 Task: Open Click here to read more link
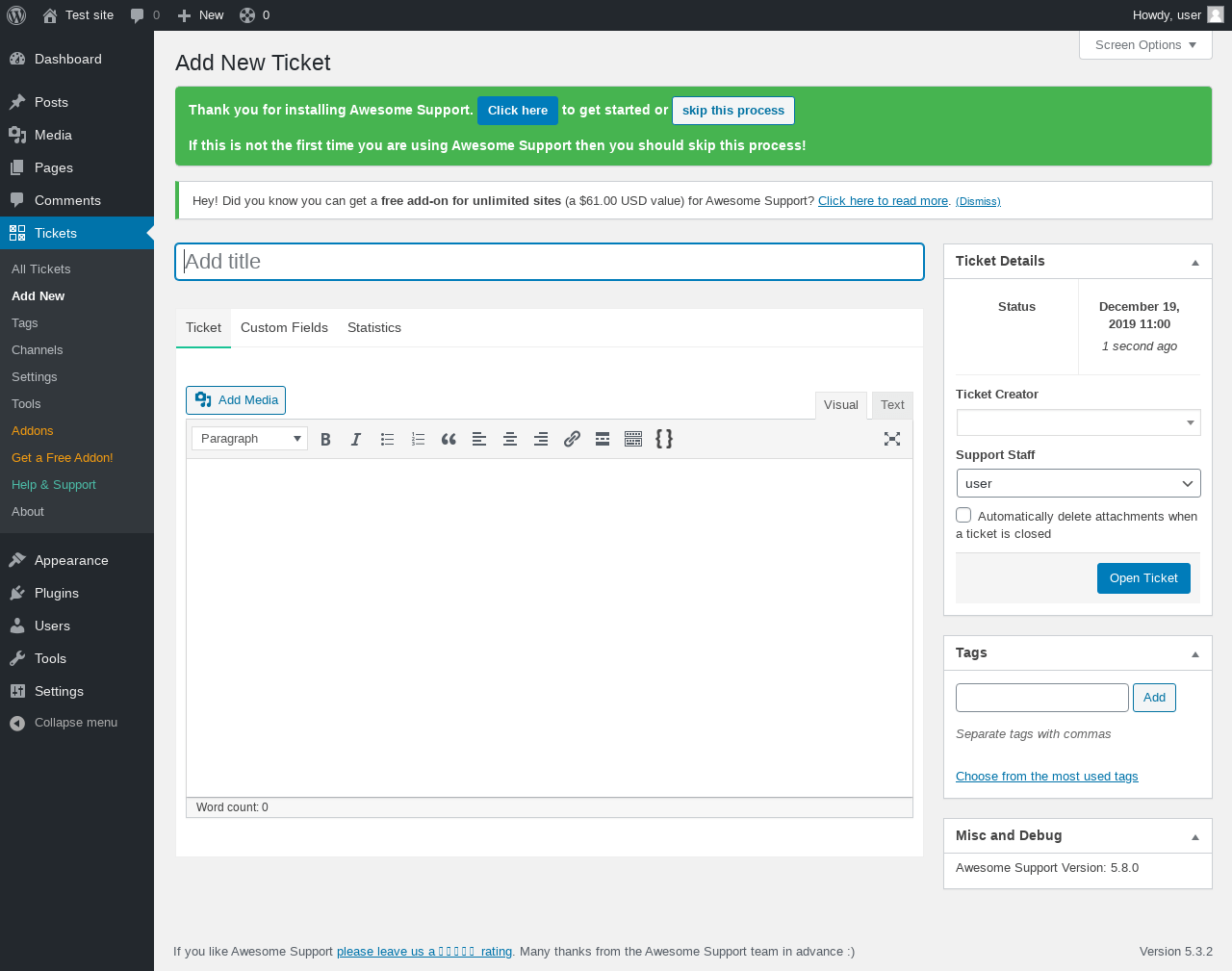[883, 201]
